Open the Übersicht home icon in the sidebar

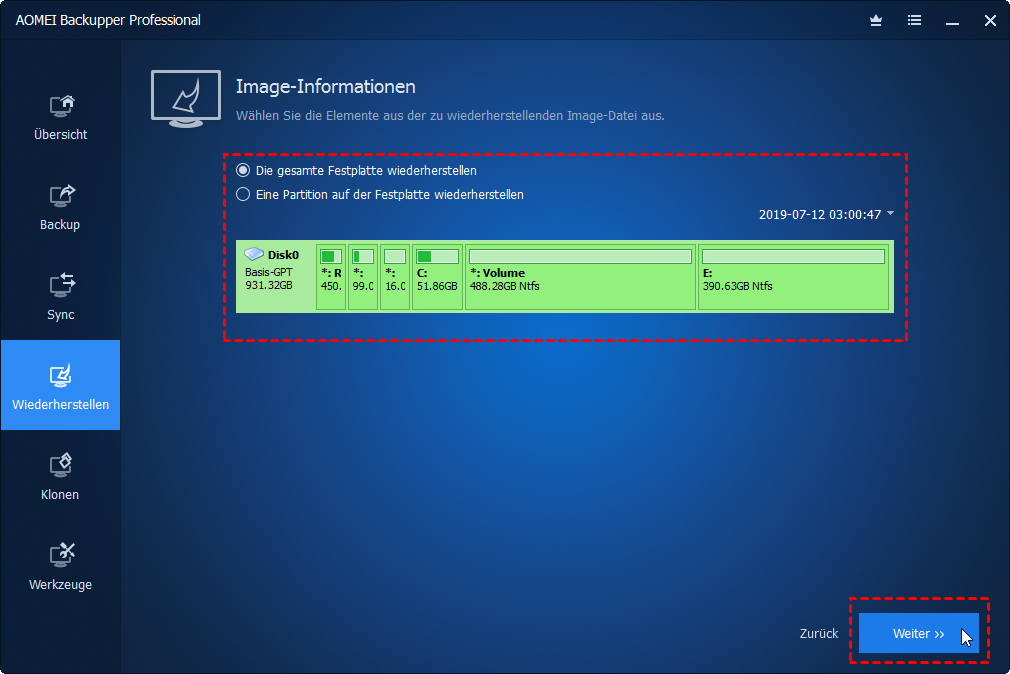[x=61, y=105]
